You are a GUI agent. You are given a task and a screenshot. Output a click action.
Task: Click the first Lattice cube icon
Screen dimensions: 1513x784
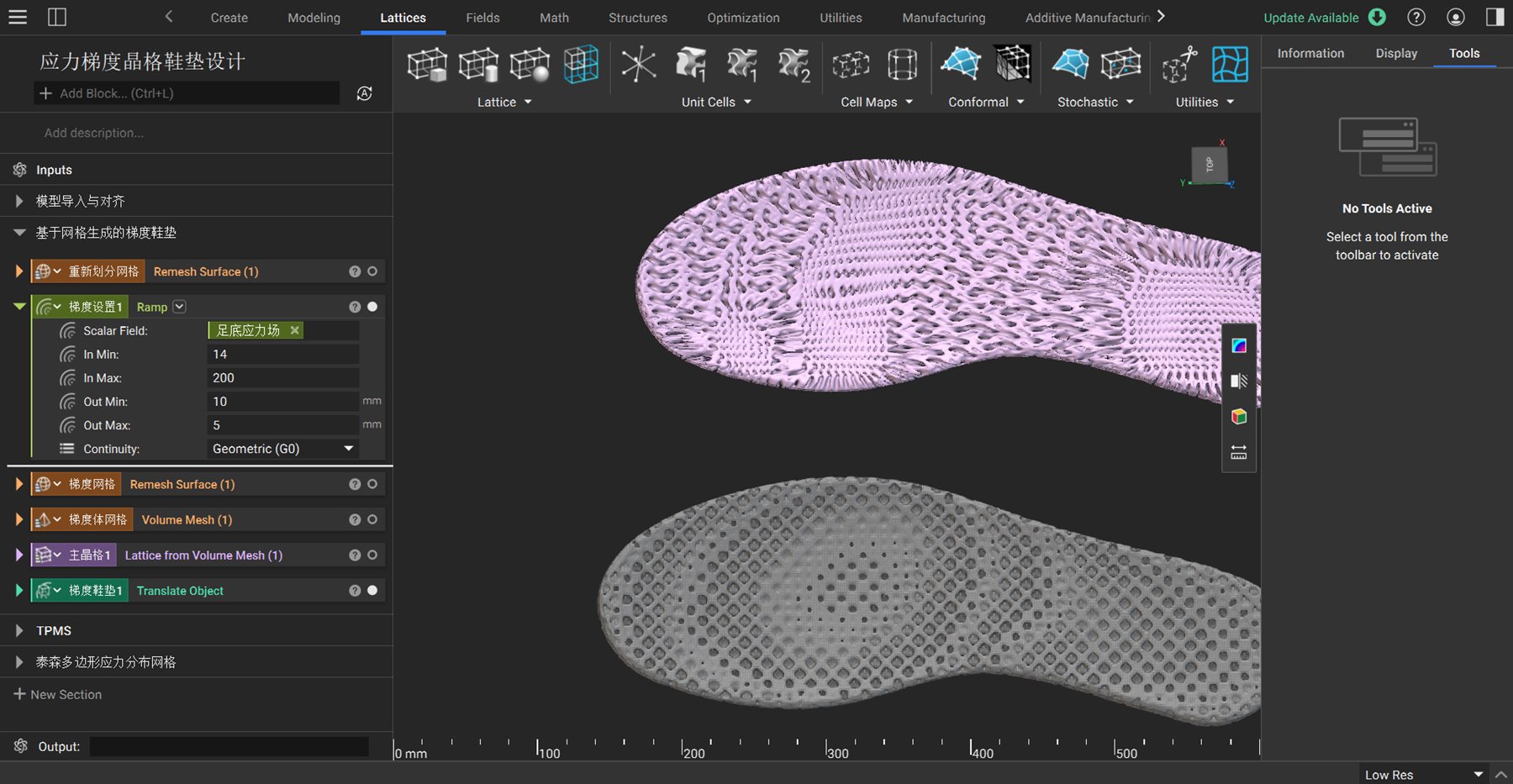(427, 64)
